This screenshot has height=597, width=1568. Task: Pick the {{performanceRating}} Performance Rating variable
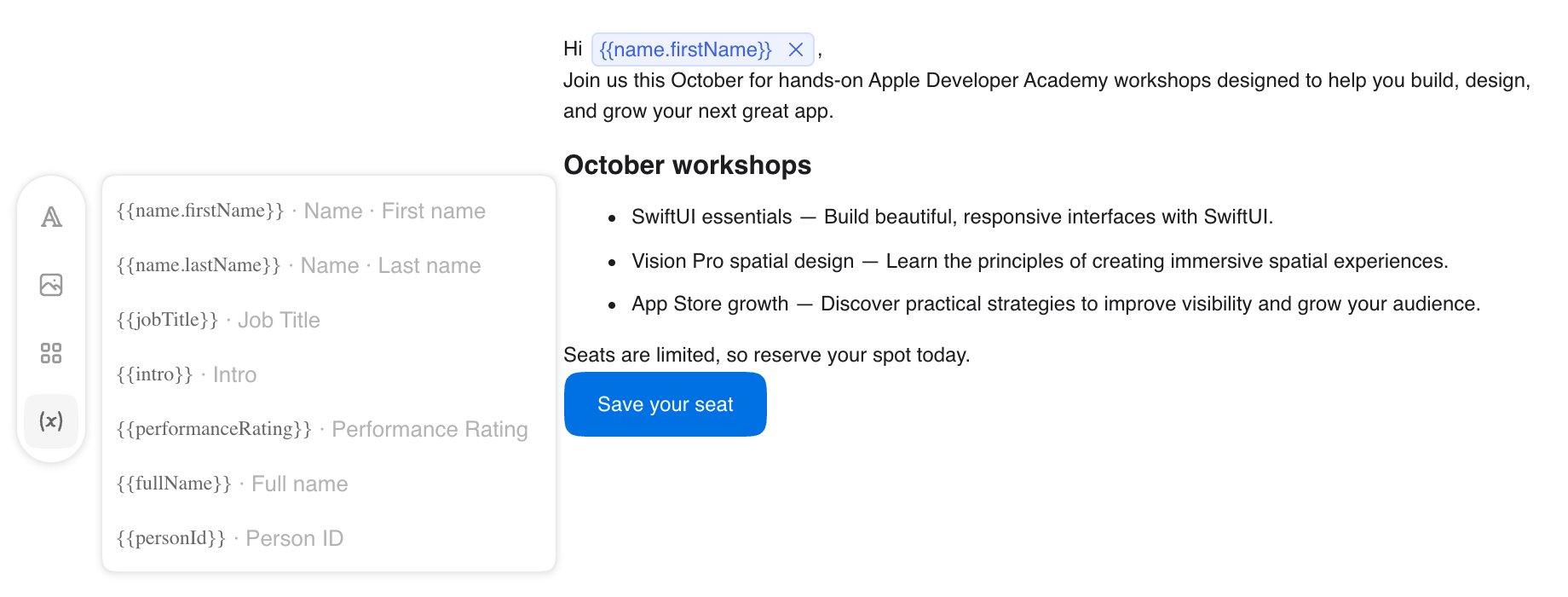tap(329, 429)
